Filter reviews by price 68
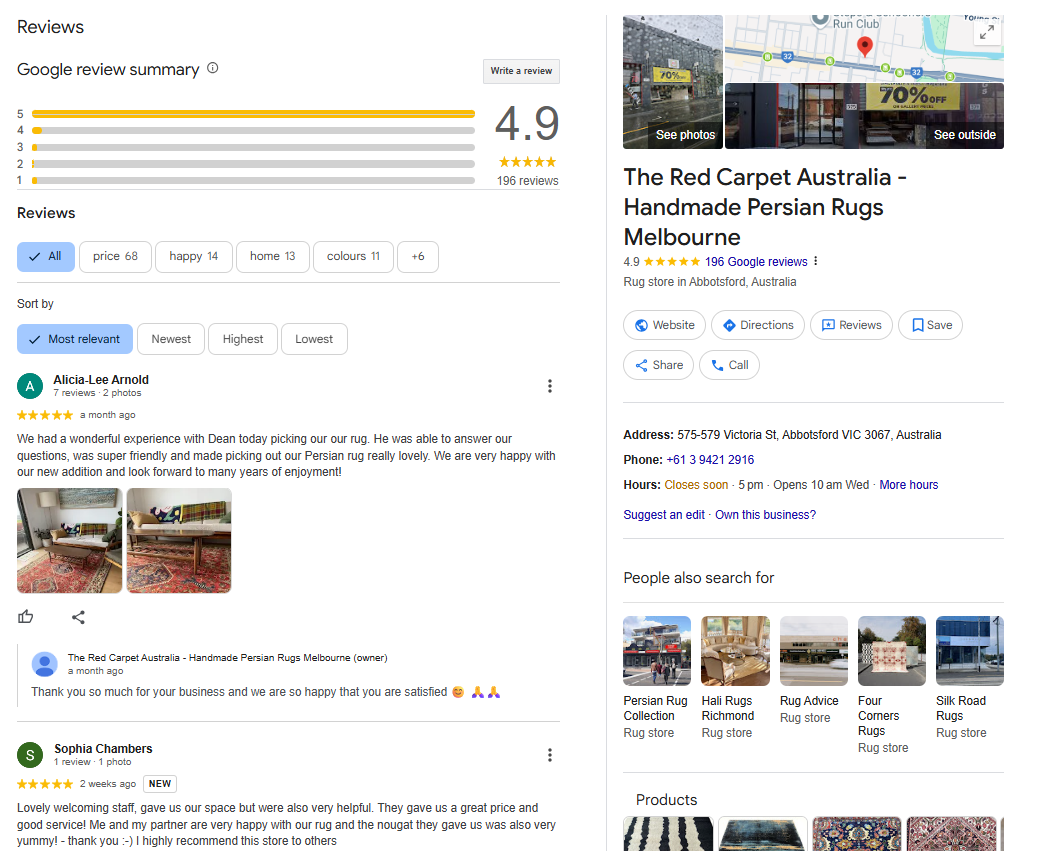This screenshot has width=1053, height=851. (116, 257)
